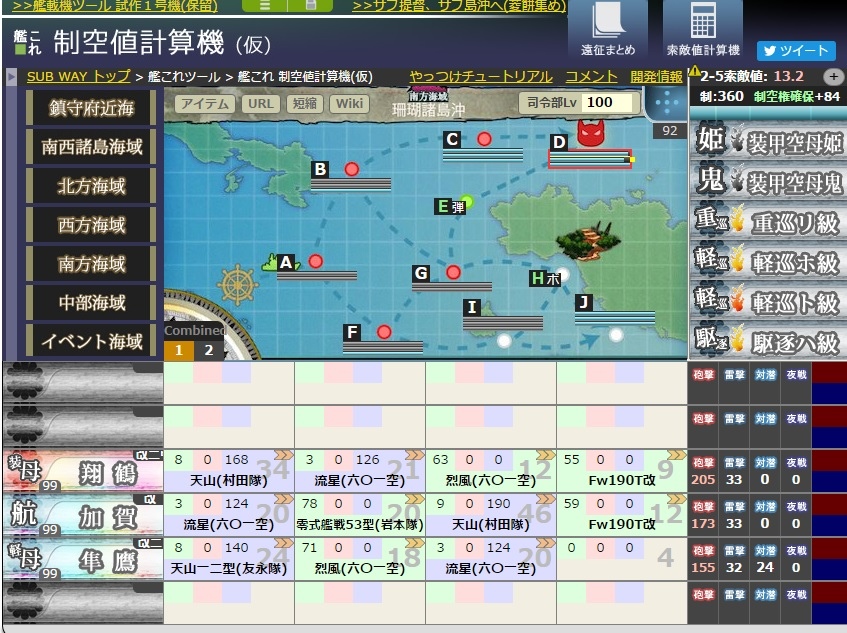Select the 南方海域 area
Screen dimensions: 847x633
(x=91, y=264)
